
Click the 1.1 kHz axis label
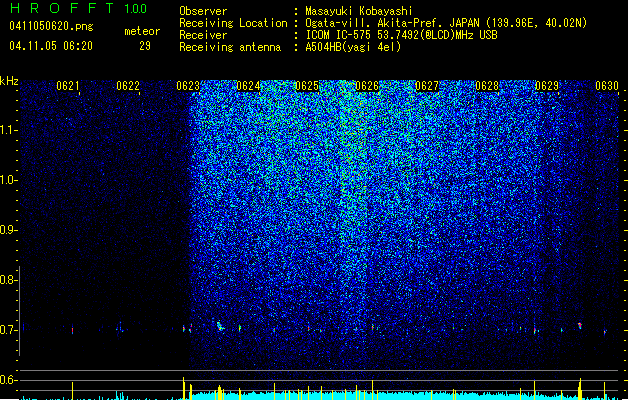(9, 130)
